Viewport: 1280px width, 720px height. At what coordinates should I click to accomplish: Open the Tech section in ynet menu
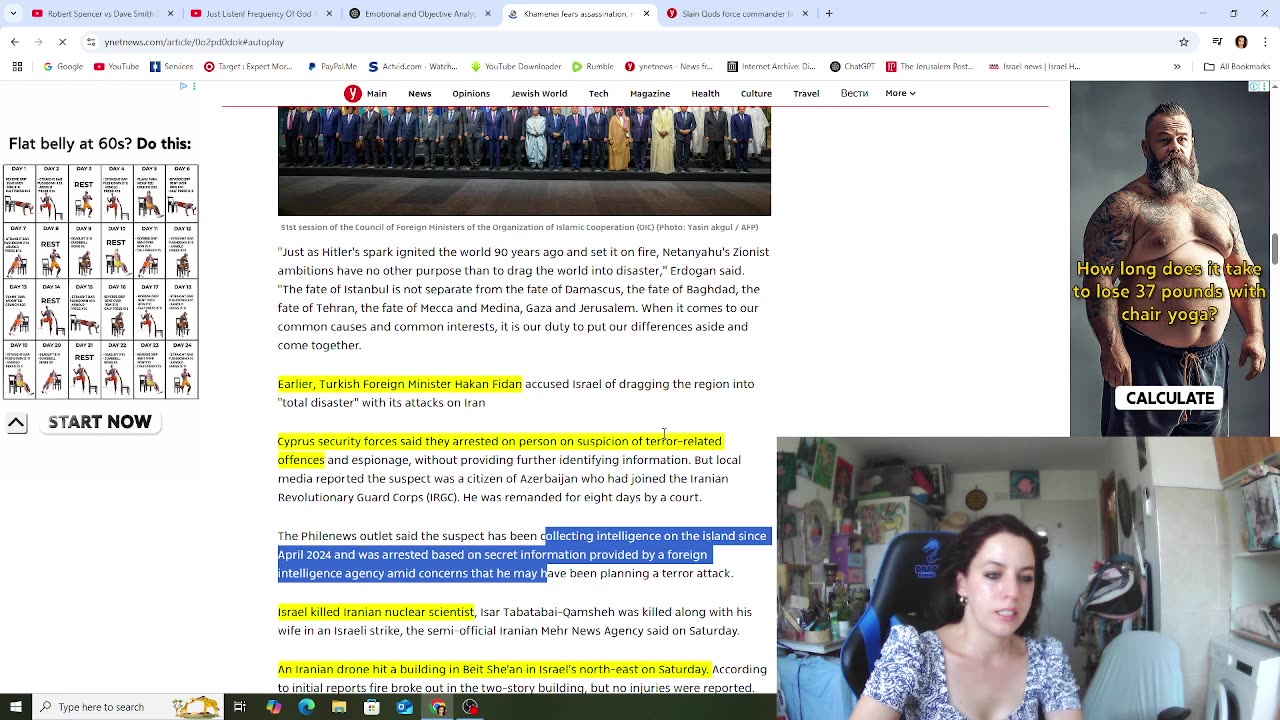(x=598, y=93)
